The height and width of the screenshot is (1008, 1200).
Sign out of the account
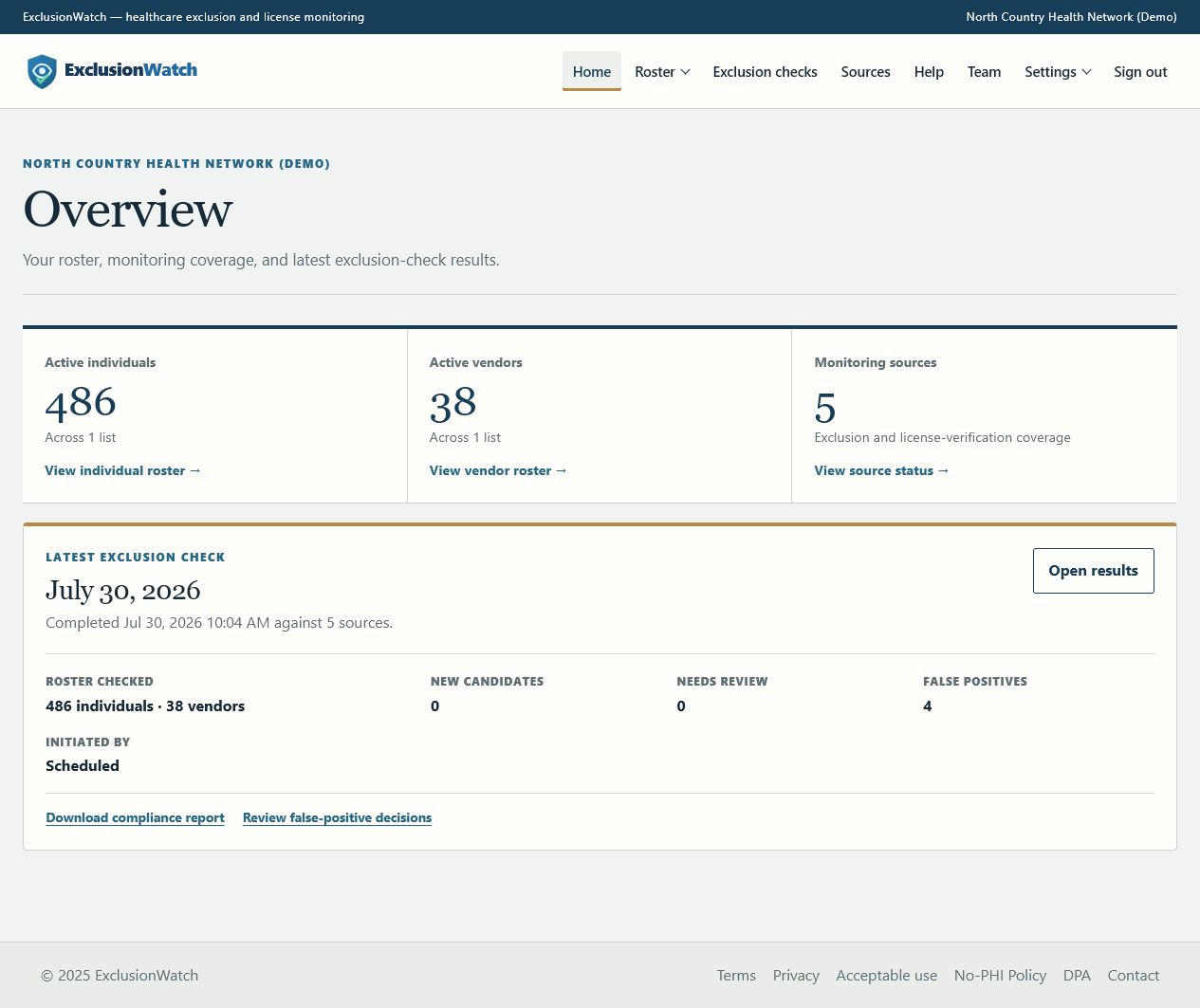(x=1140, y=72)
